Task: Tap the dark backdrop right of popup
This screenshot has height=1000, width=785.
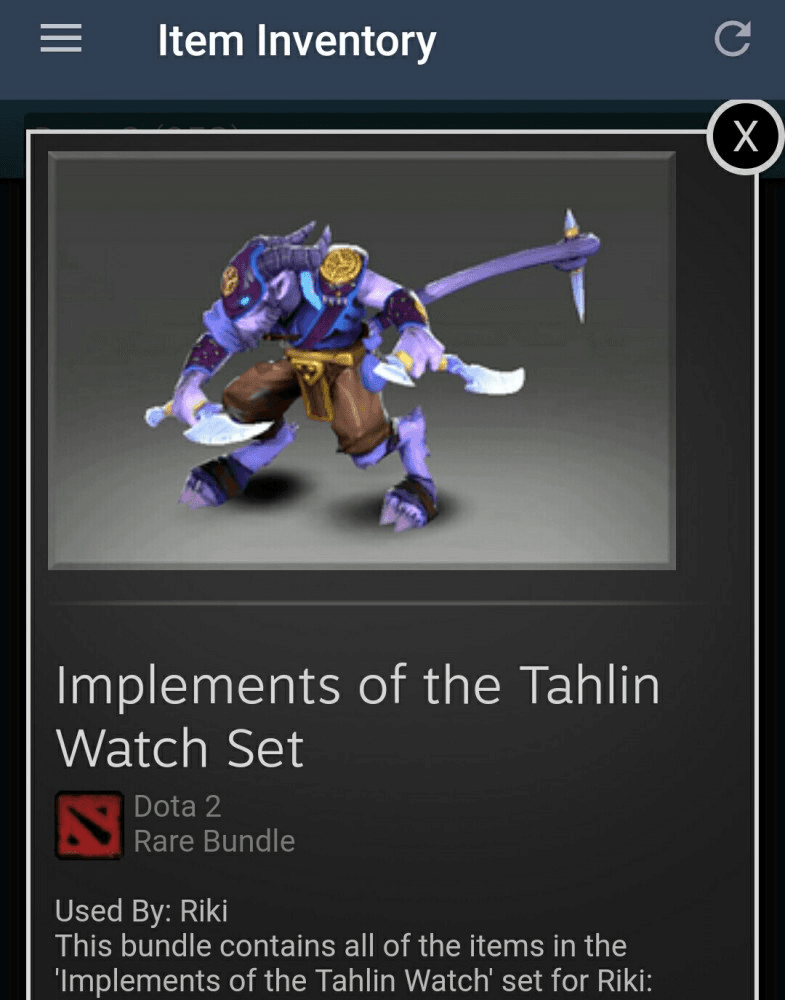Action: [x=772, y=574]
